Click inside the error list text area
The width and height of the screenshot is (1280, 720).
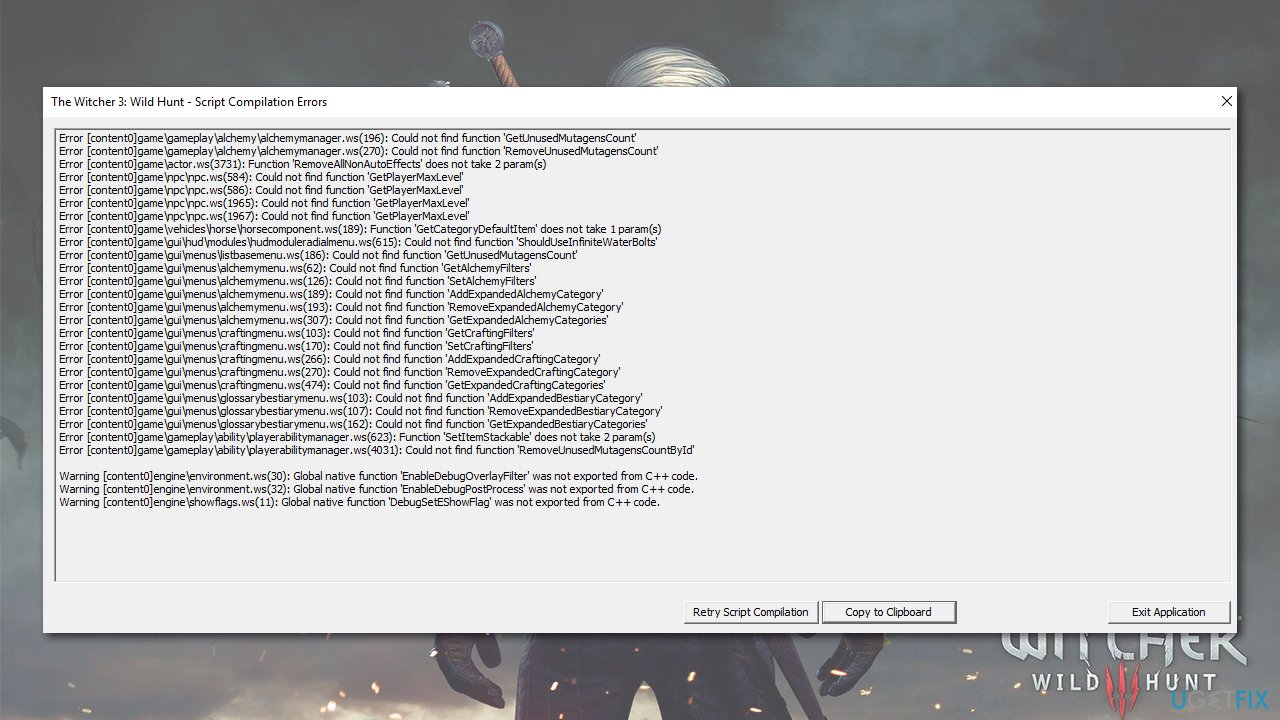(640, 545)
